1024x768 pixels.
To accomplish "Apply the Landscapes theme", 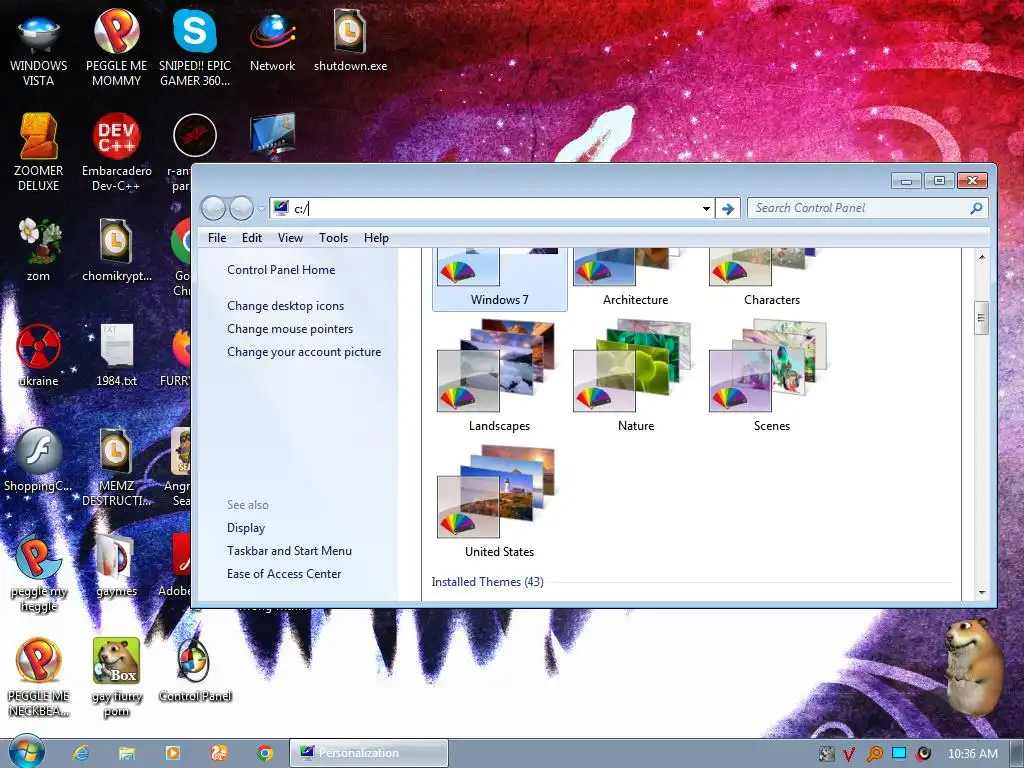I will [x=500, y=376].
